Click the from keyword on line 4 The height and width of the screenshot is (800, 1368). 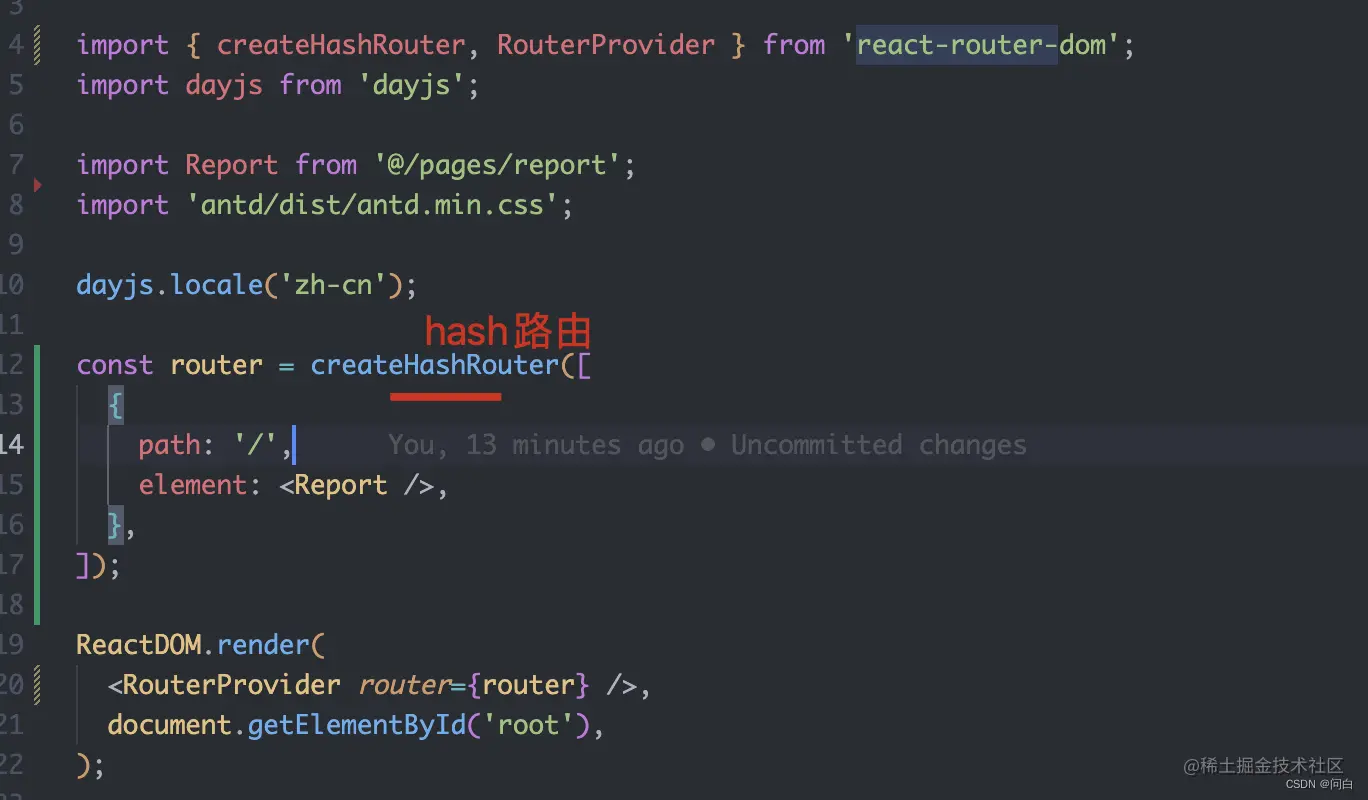(x=794, y=45)
